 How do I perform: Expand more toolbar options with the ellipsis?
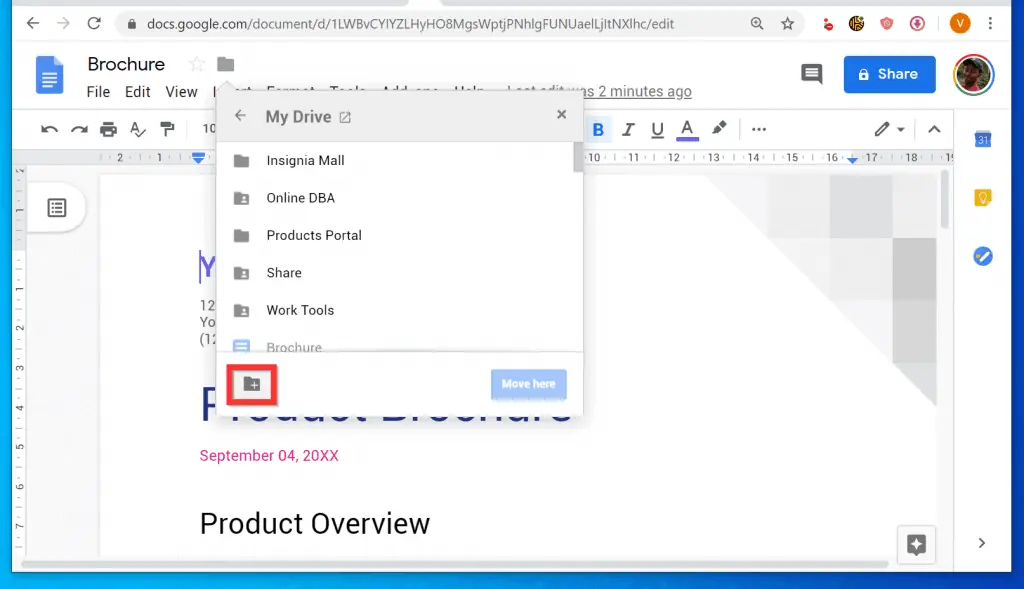click(x=758, y=129)
